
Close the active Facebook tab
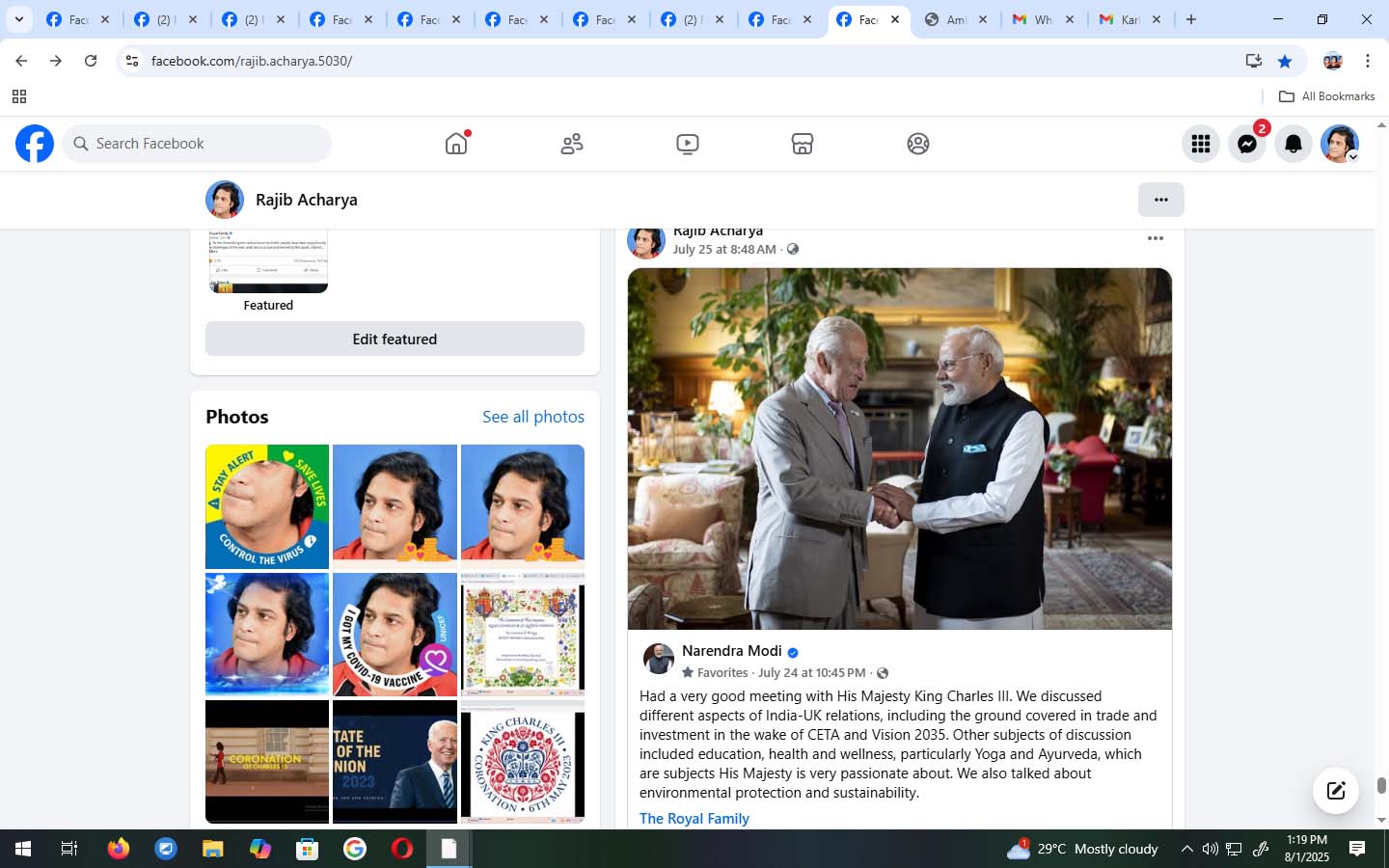[895, 19]
